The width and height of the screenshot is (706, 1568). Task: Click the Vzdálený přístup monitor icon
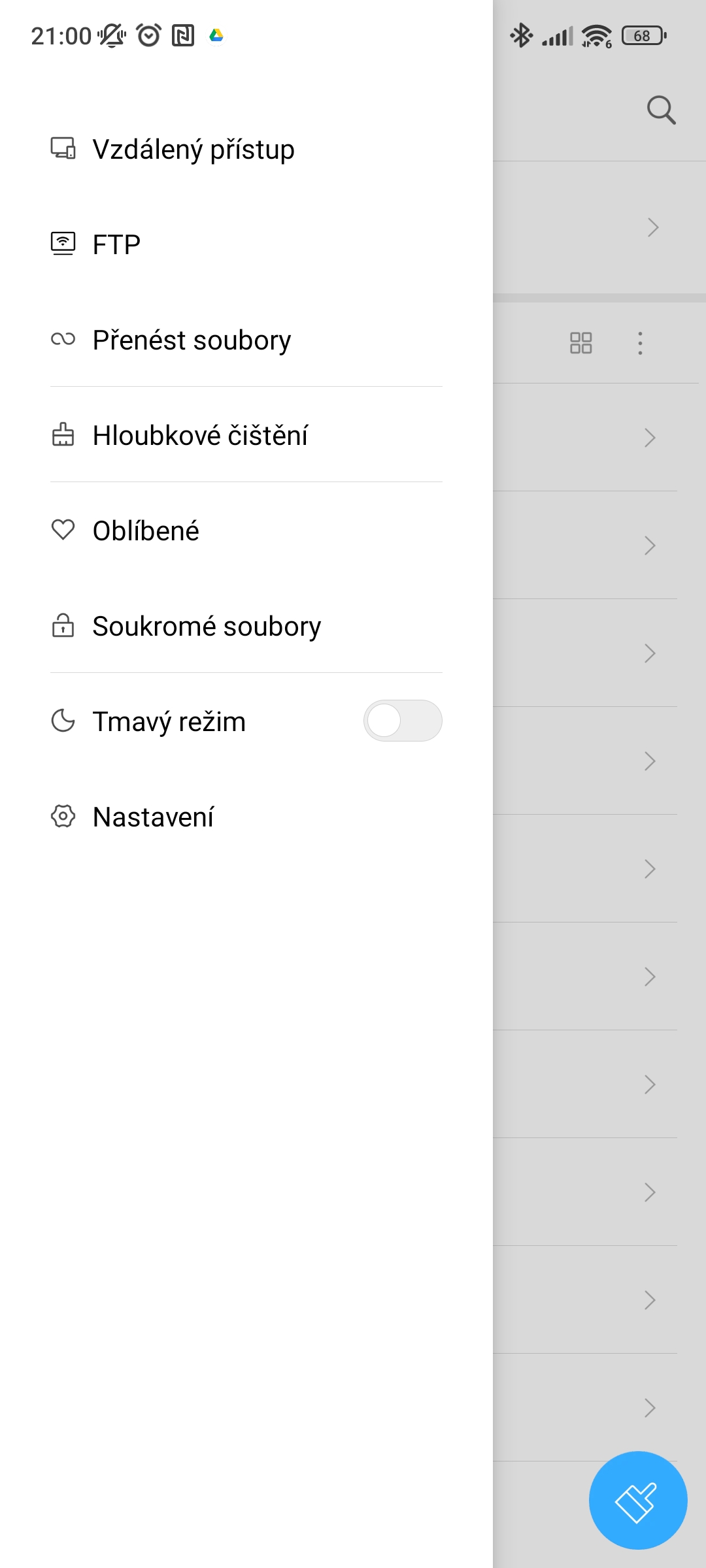click(x=63, y=148)
